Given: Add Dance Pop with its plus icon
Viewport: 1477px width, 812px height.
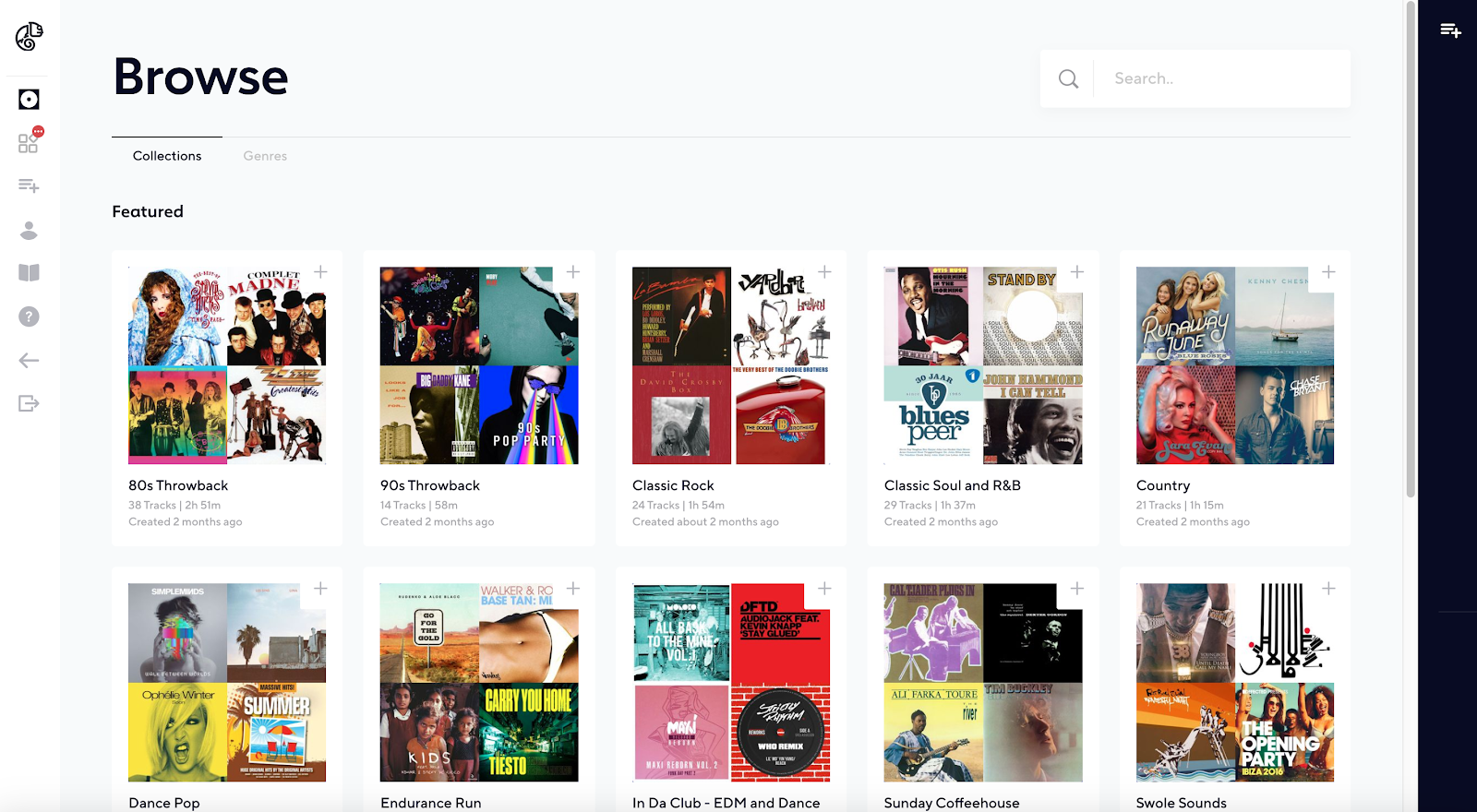Looking at the screenshot, I should (x=320, y=589).
